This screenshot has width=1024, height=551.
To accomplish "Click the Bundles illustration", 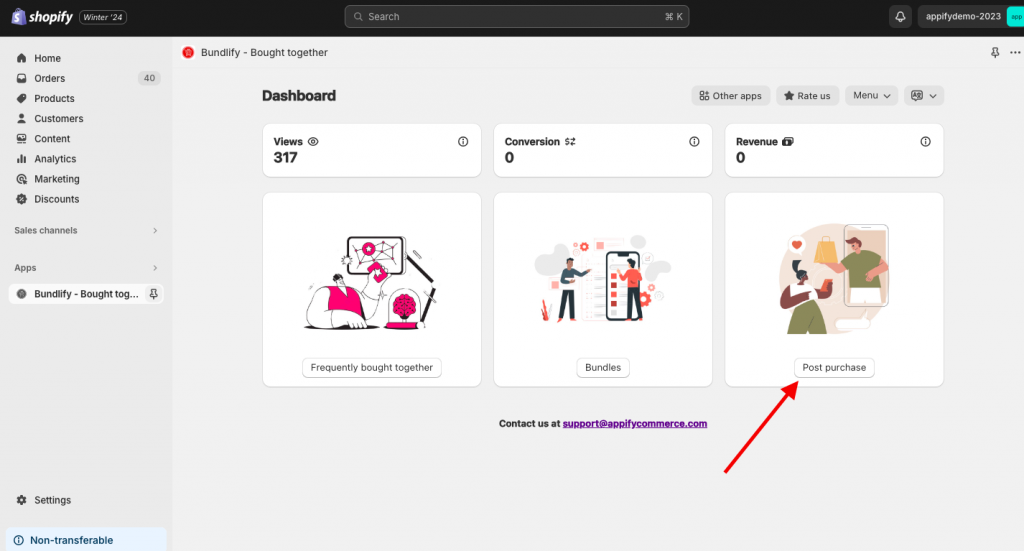I will (x=603, y=279).
